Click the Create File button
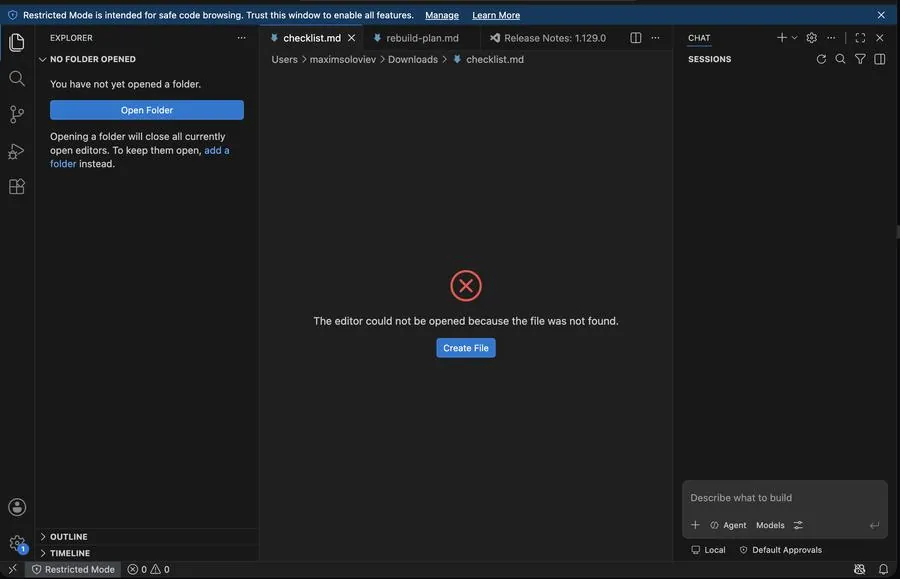The image size is (900, 579). coord(465,348)
